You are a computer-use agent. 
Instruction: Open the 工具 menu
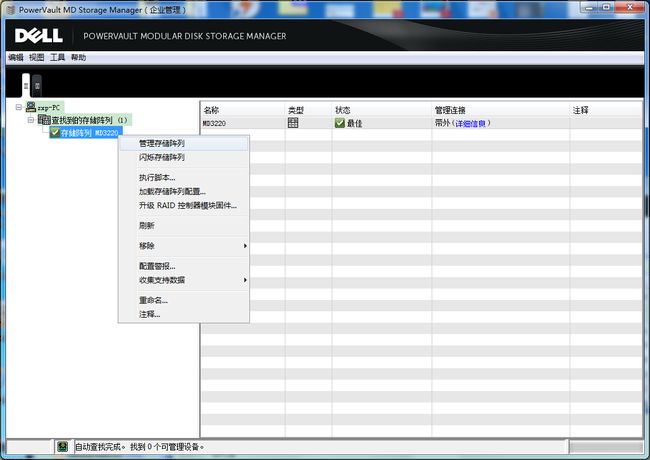pos(57,58)
